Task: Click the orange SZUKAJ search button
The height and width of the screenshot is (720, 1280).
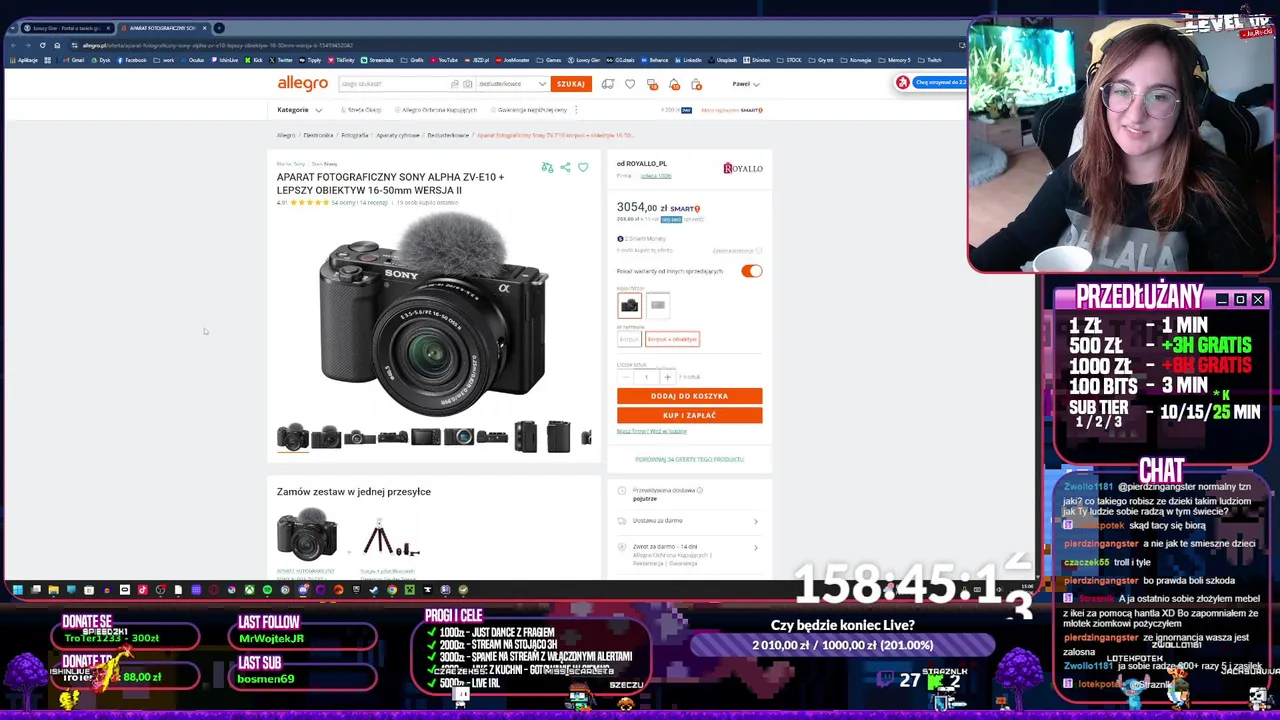Action: pos(570,84)
